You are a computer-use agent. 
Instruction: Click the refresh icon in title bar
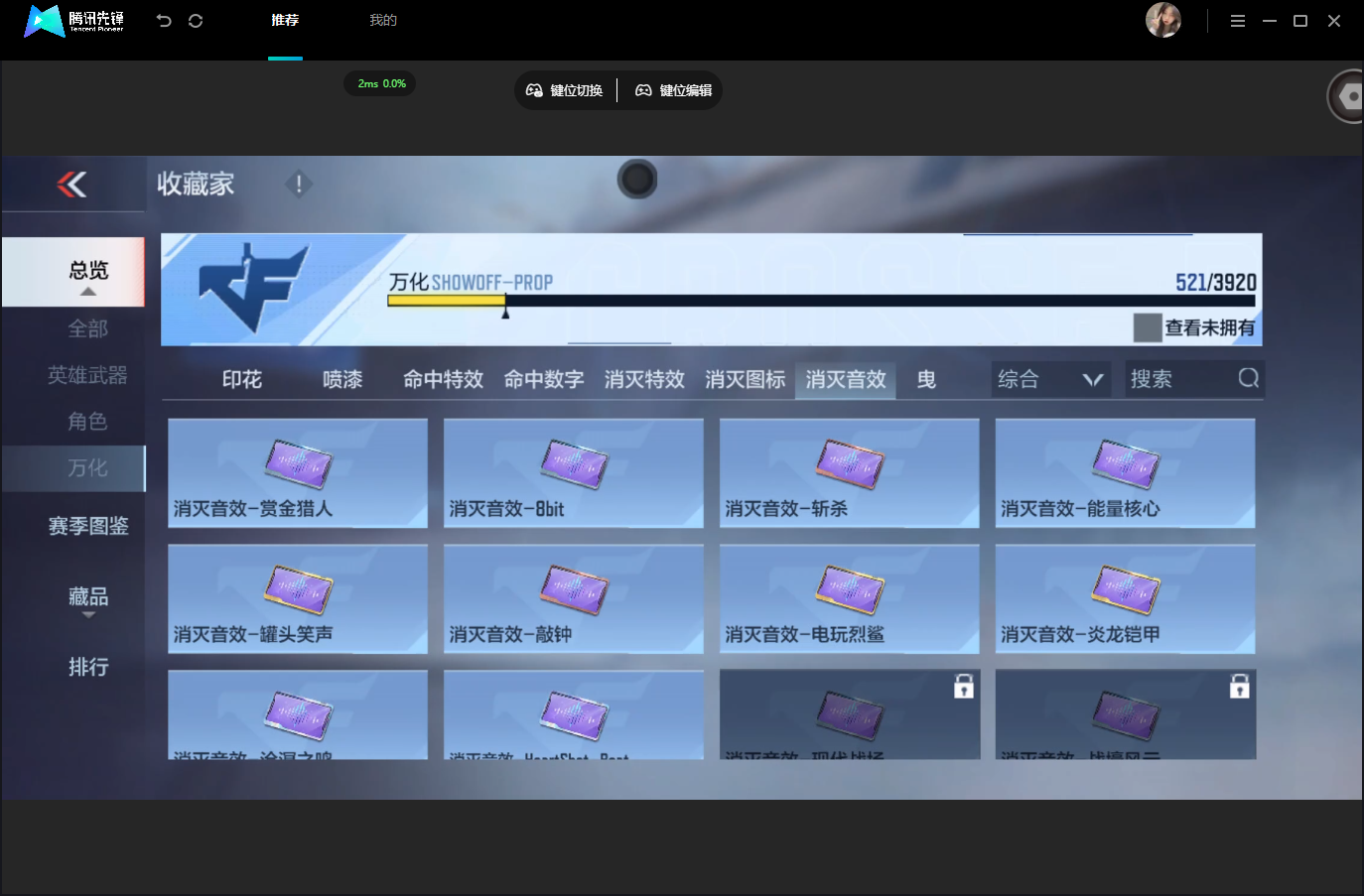pyautogui.click(x=196, y=21)
